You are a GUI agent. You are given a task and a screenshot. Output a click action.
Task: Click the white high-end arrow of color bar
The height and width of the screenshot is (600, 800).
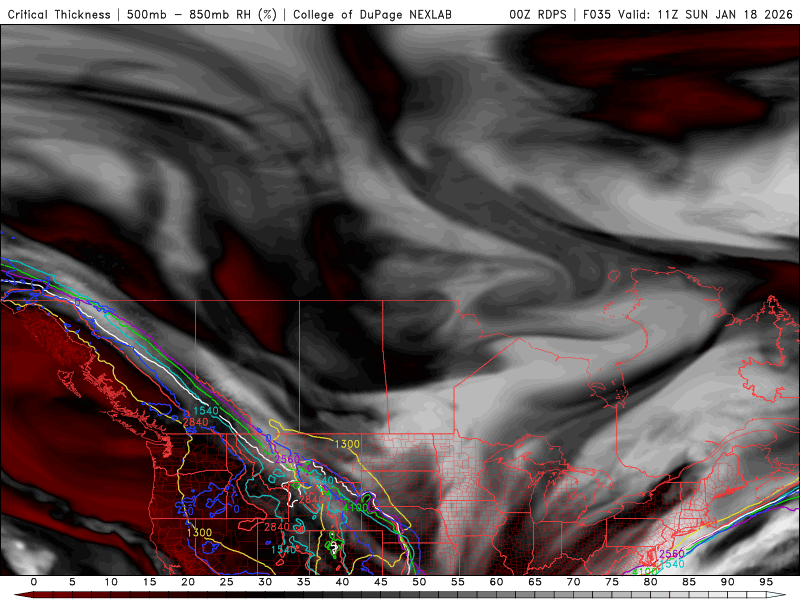(777, 595)
